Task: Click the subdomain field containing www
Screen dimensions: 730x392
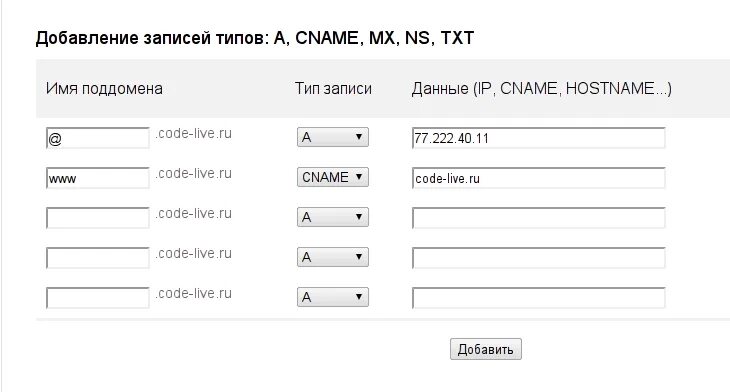Action: click(x=98, y=178)
